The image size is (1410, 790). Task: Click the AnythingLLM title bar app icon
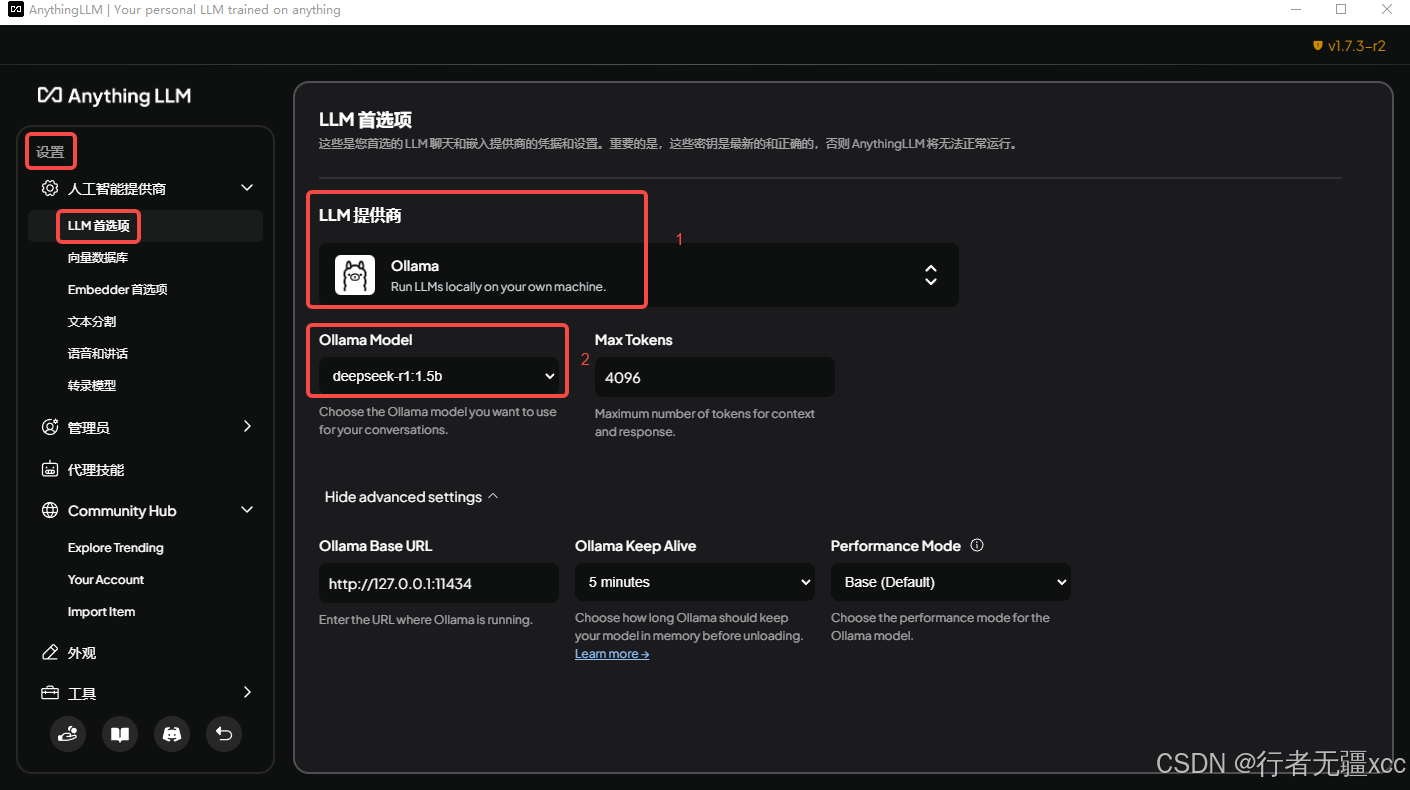coord(16,10)
